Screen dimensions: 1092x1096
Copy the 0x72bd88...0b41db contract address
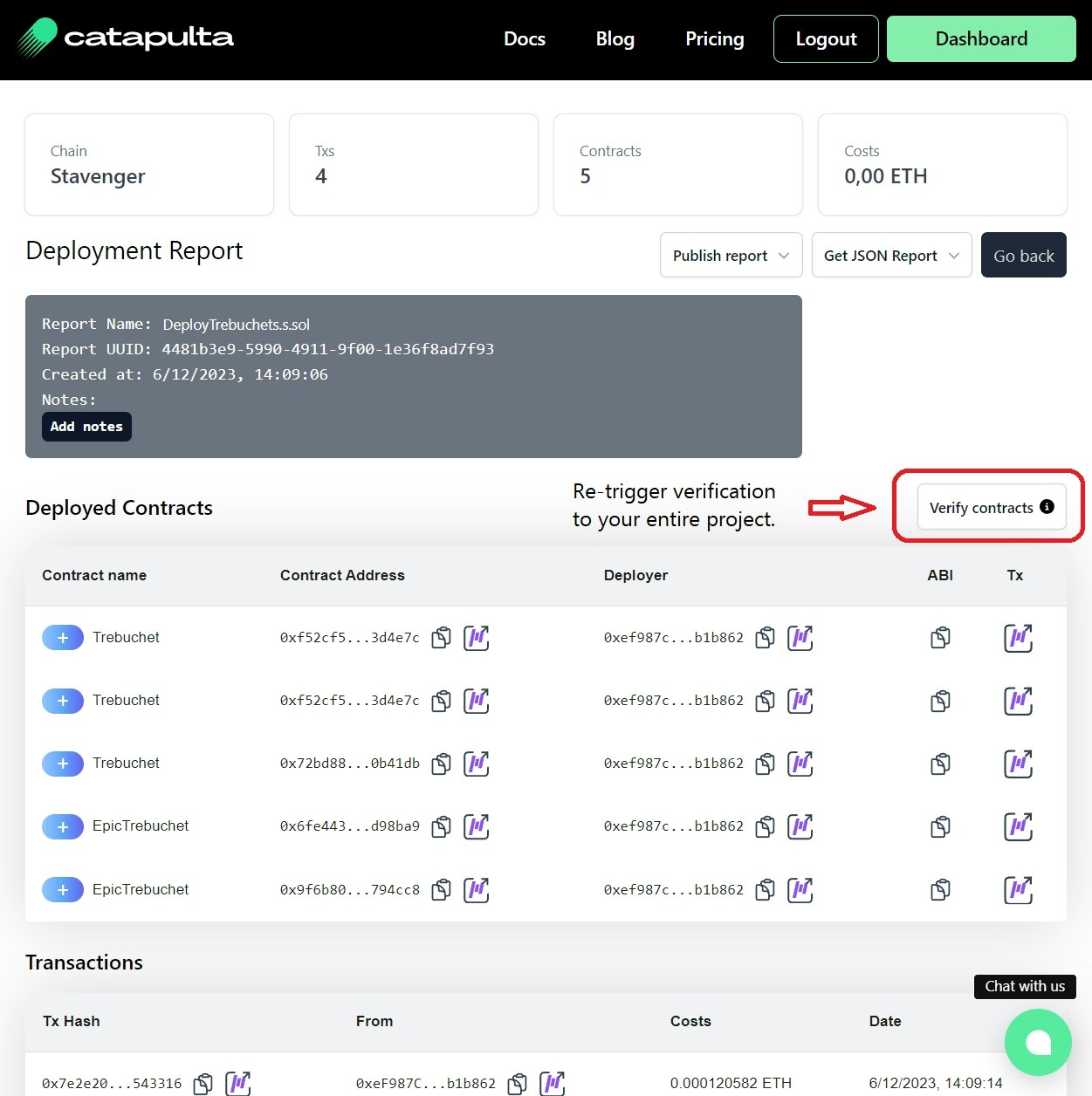442,764
